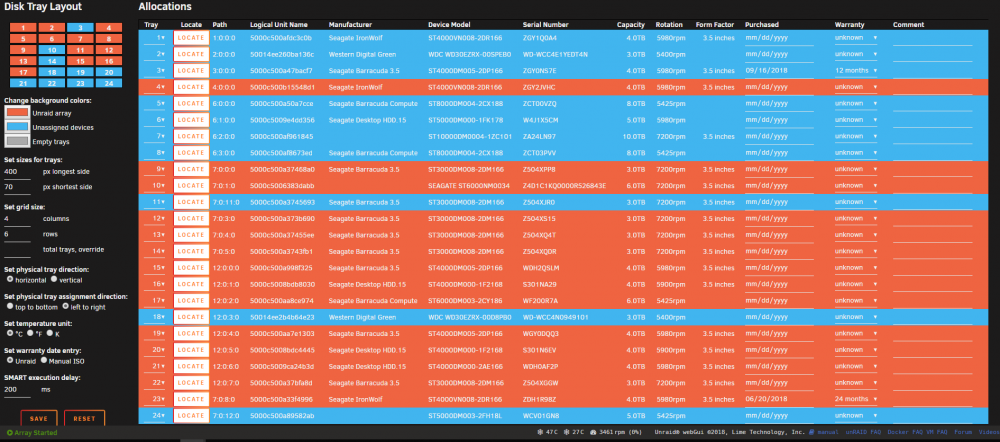Open warranty dropdown for serial WCV01GN8
Image resolution: width=1000 pixels, height=442 pixels.
(x=857, y=415)
